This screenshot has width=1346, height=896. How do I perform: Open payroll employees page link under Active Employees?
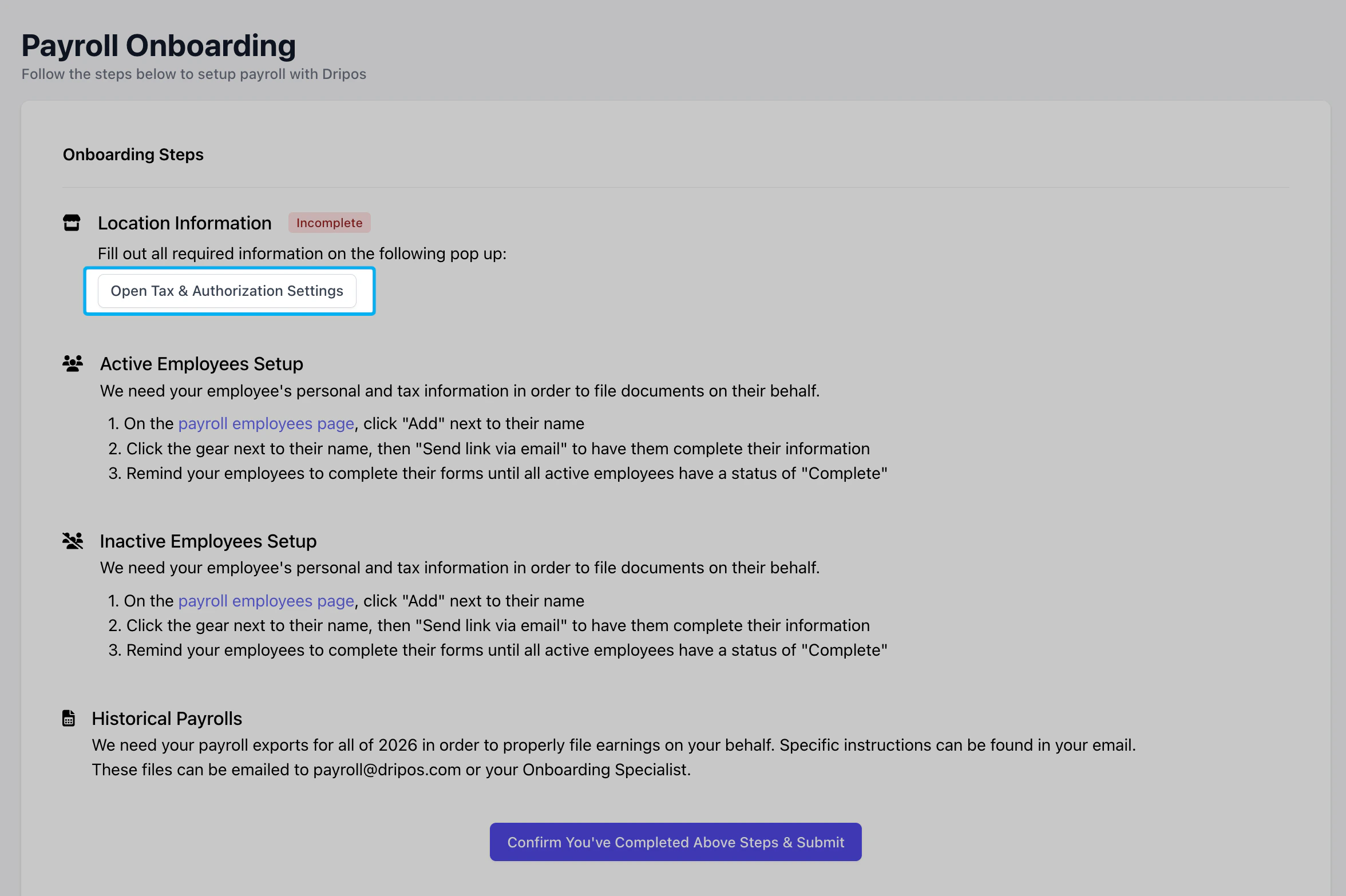coord(266,423)
